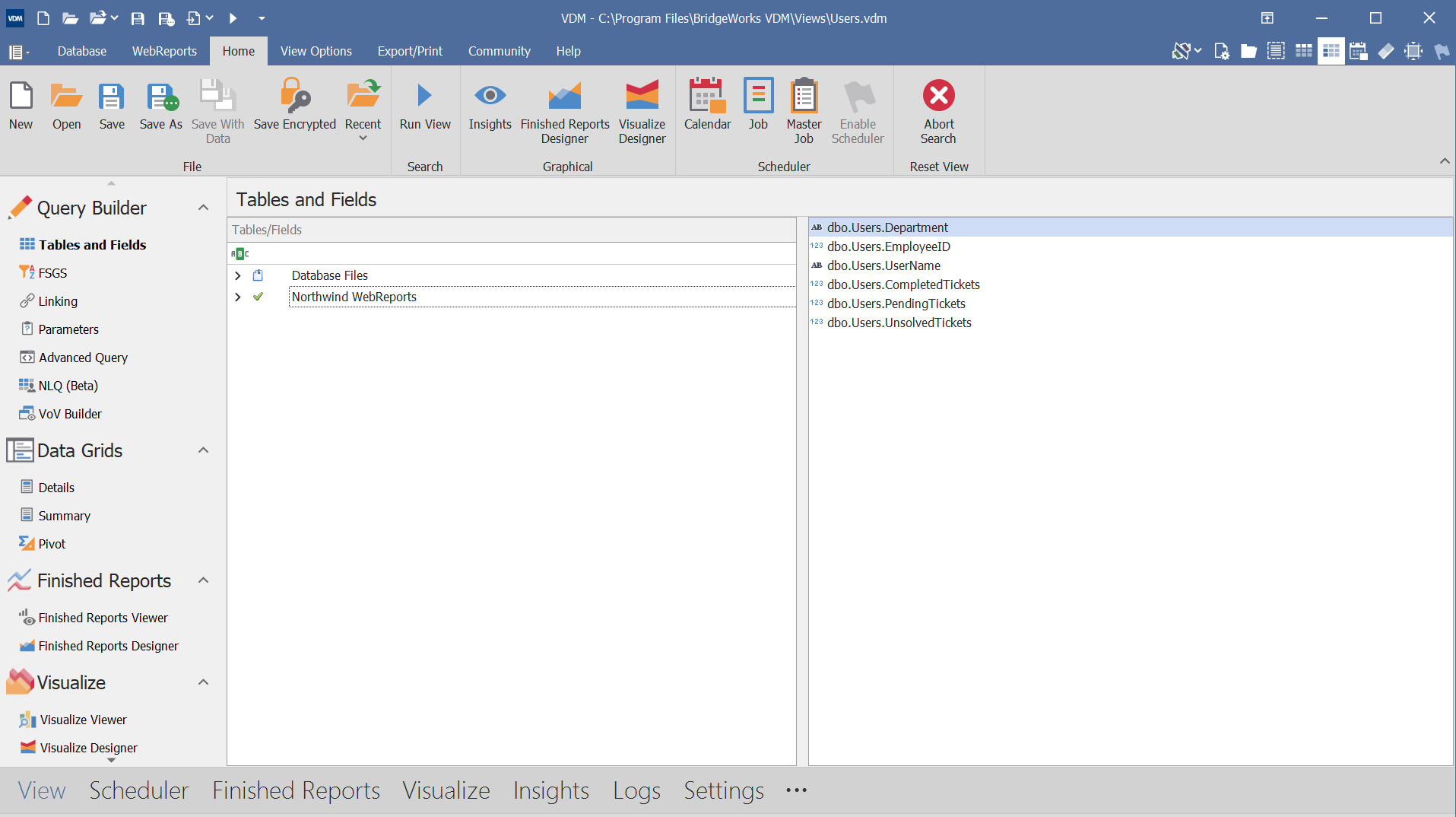The height and width of the screenshot is (817, 1456).
Task: Toggle the plain grid view button top-right
Action: (1303, 51)
